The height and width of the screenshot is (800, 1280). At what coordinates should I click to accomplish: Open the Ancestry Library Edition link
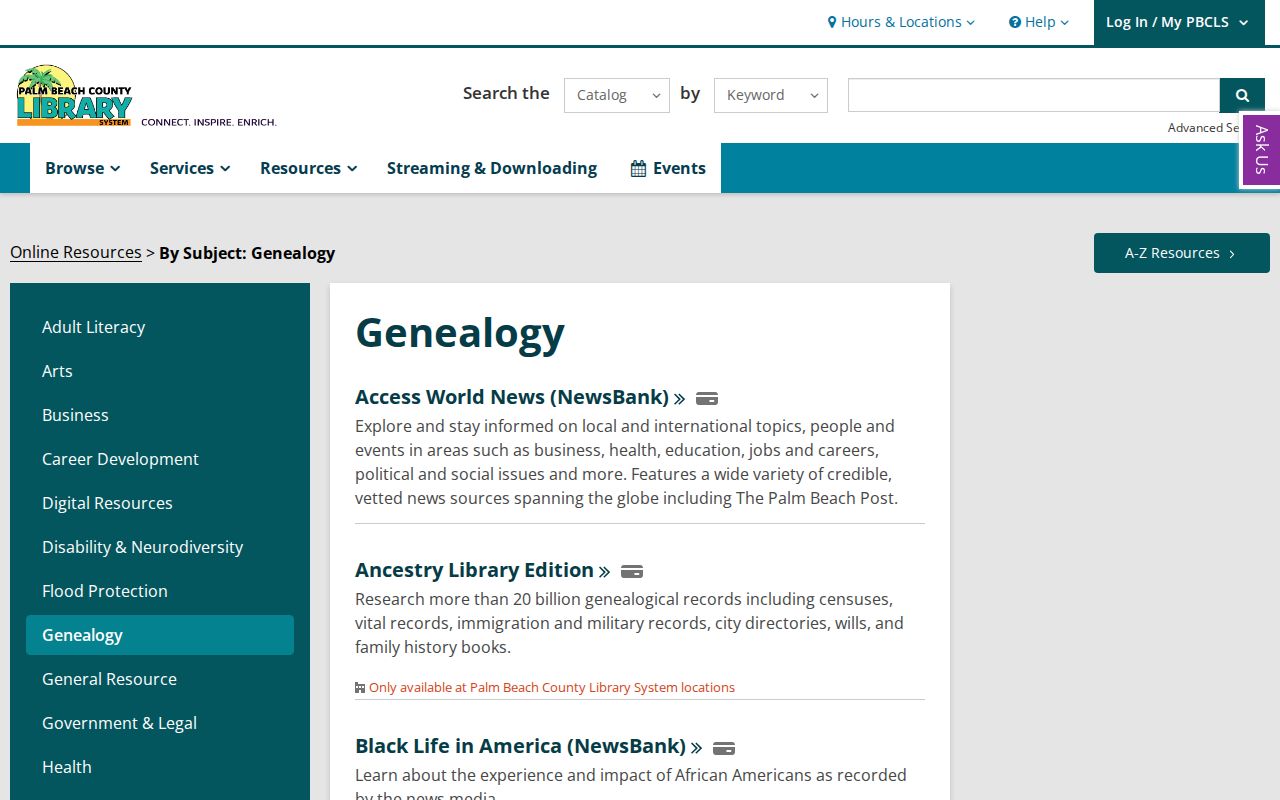(482, 570)
